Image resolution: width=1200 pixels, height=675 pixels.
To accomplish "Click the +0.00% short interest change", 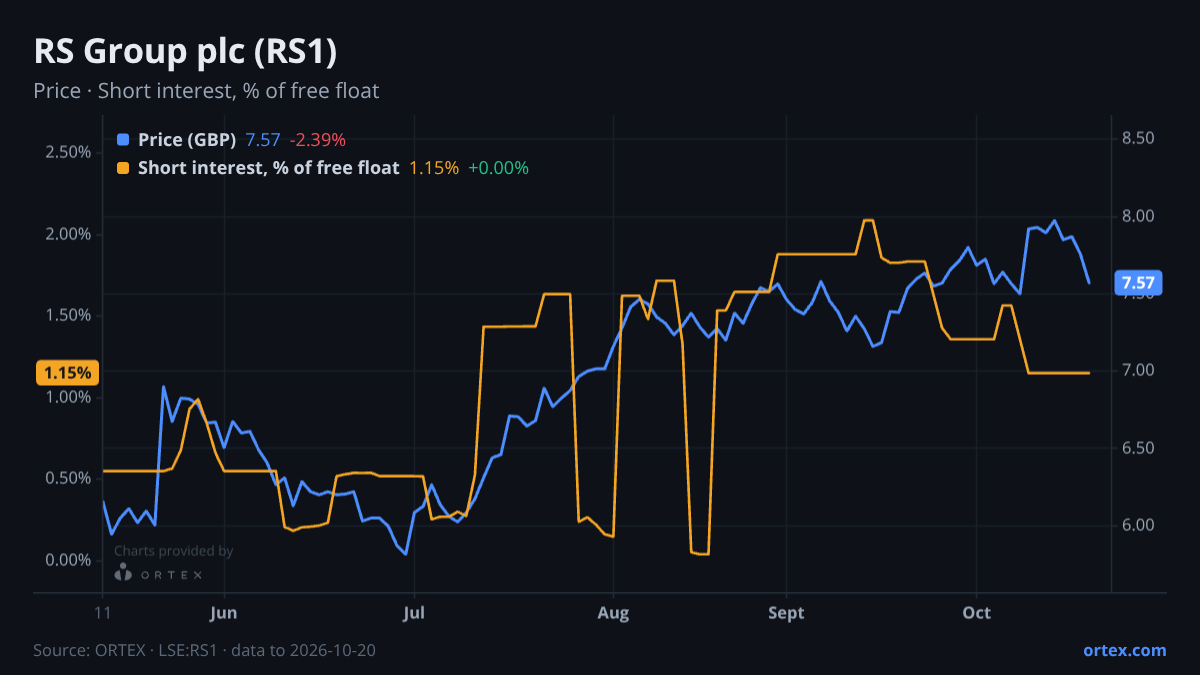I will (498, 168).
